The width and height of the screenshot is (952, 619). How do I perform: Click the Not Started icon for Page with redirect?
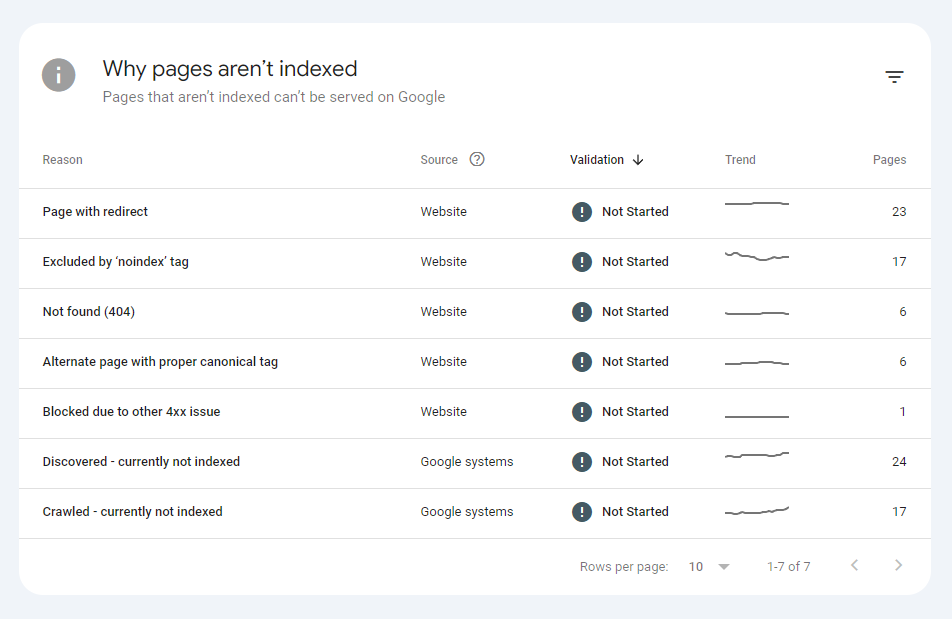tap(582, 211)
